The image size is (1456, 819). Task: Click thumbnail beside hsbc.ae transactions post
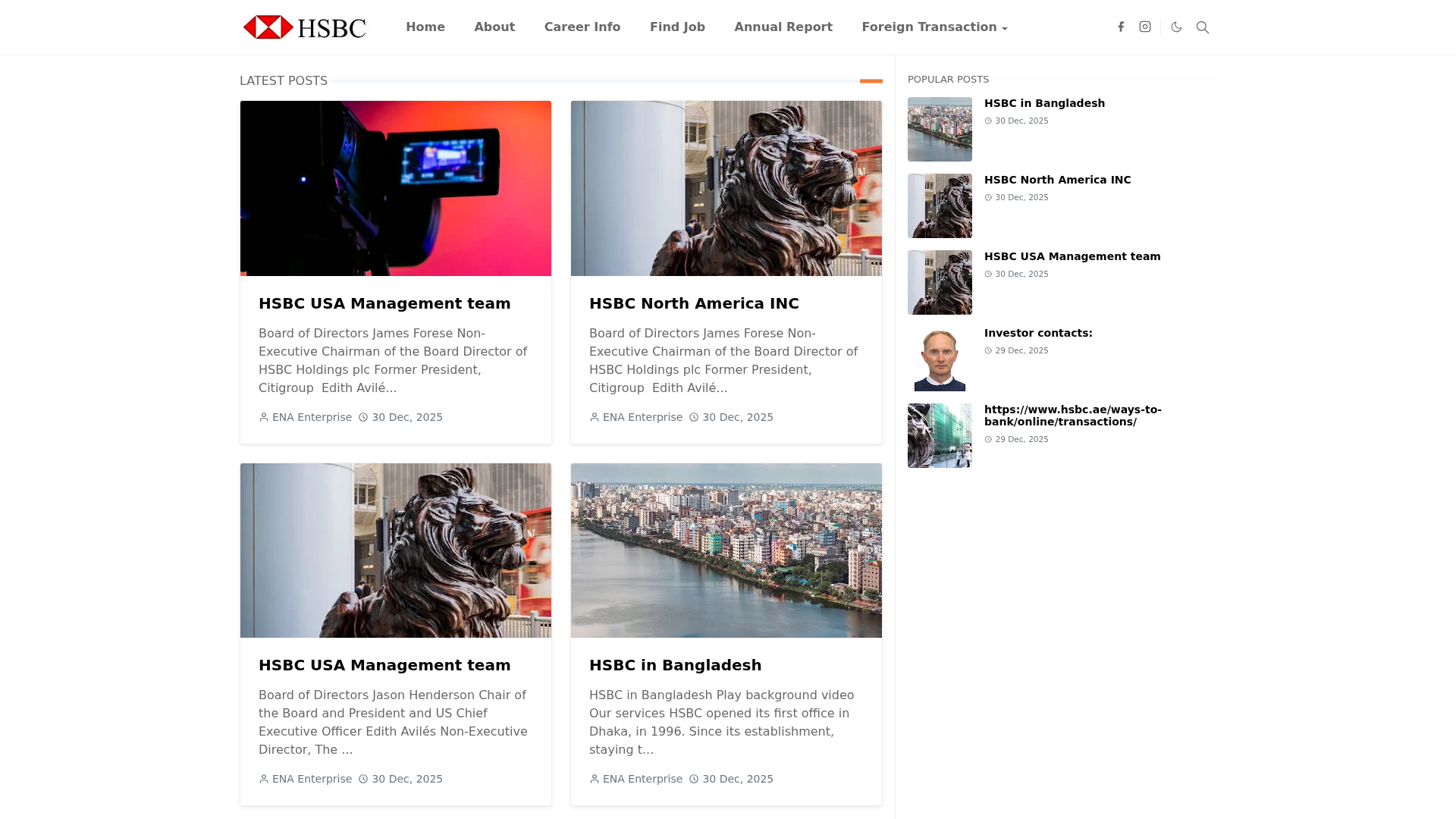click(x=940, y=435)
